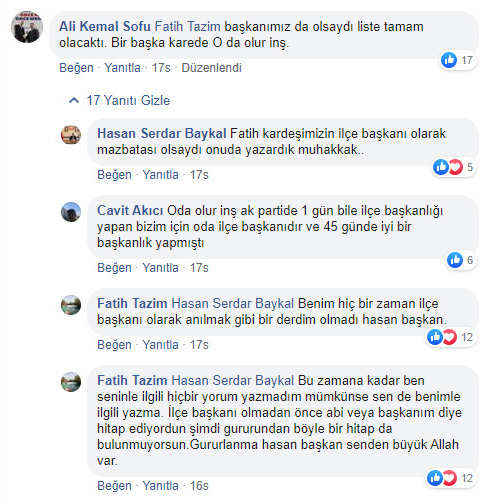Collapse the 17 Yanıtı Gizle thread
Screen dimensions: 494x504
tap(119, 100)
